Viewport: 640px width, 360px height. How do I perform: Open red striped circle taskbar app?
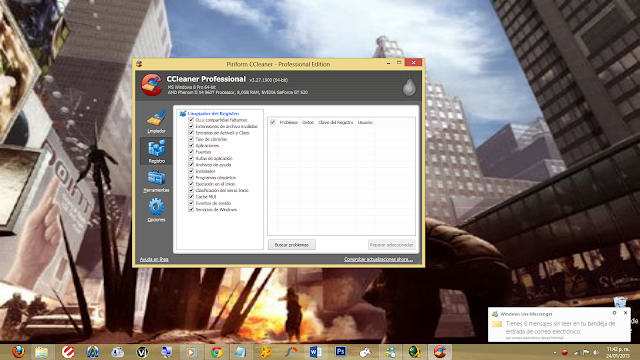(68, 352)
